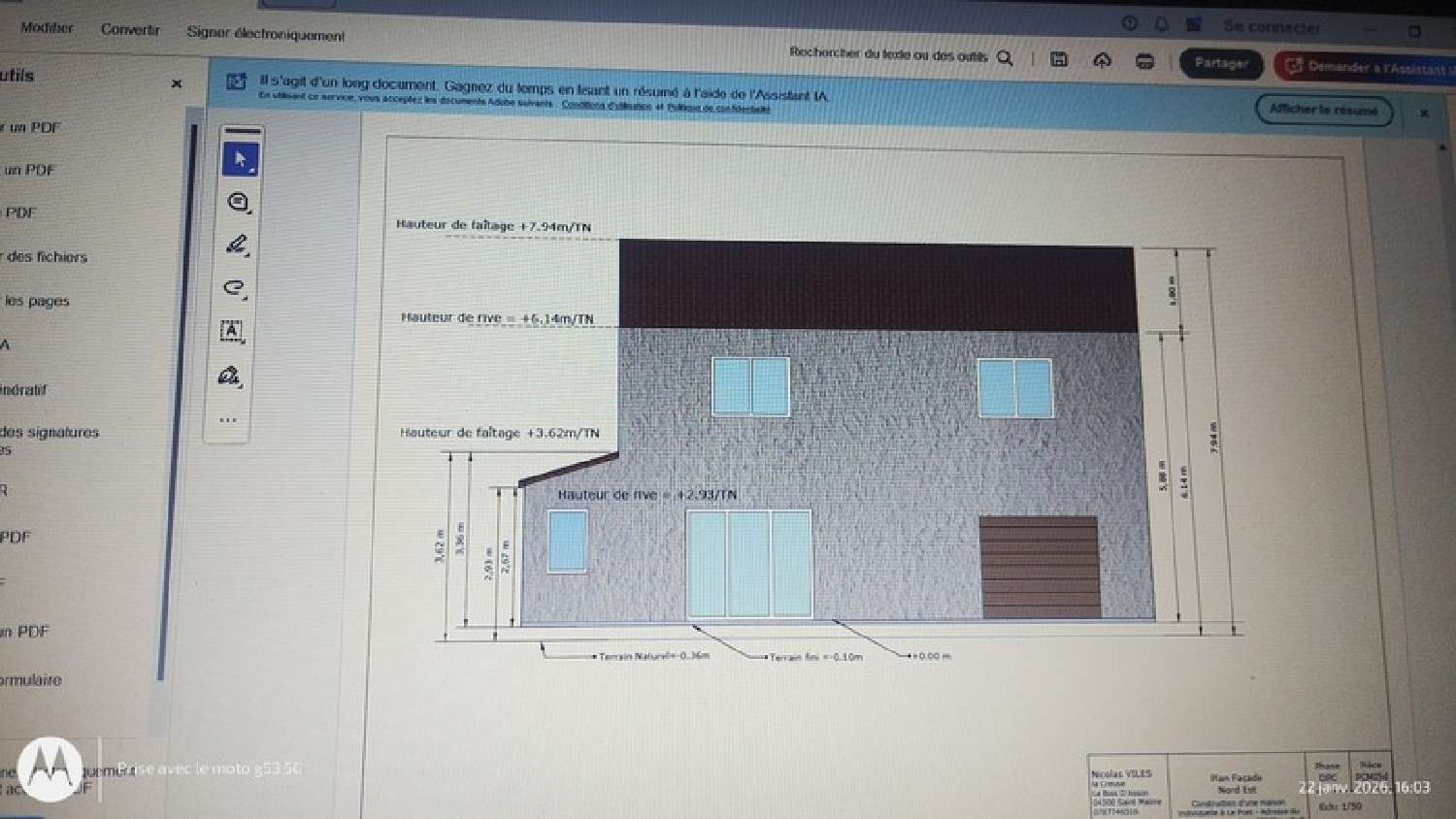Viewport: 1456px width, 819px height.
Task: Select the arrow selection tool
Action: click(x=240, y=159)
